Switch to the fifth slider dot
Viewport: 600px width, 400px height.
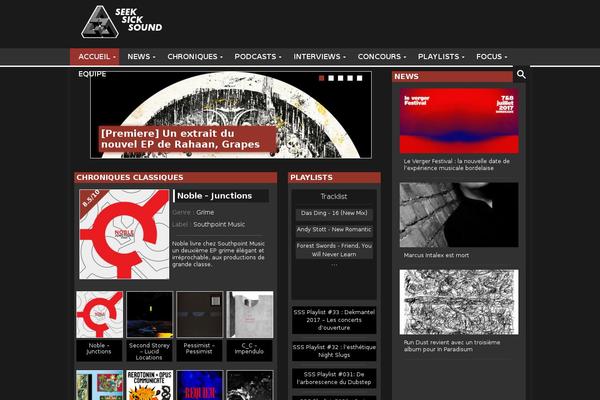360,78
